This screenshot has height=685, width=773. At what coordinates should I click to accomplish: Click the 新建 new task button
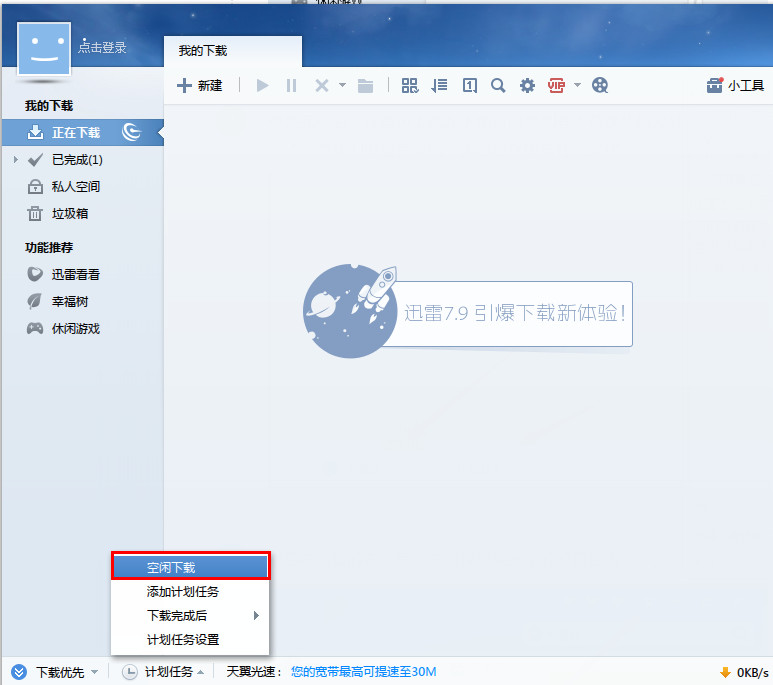(200, 86)
